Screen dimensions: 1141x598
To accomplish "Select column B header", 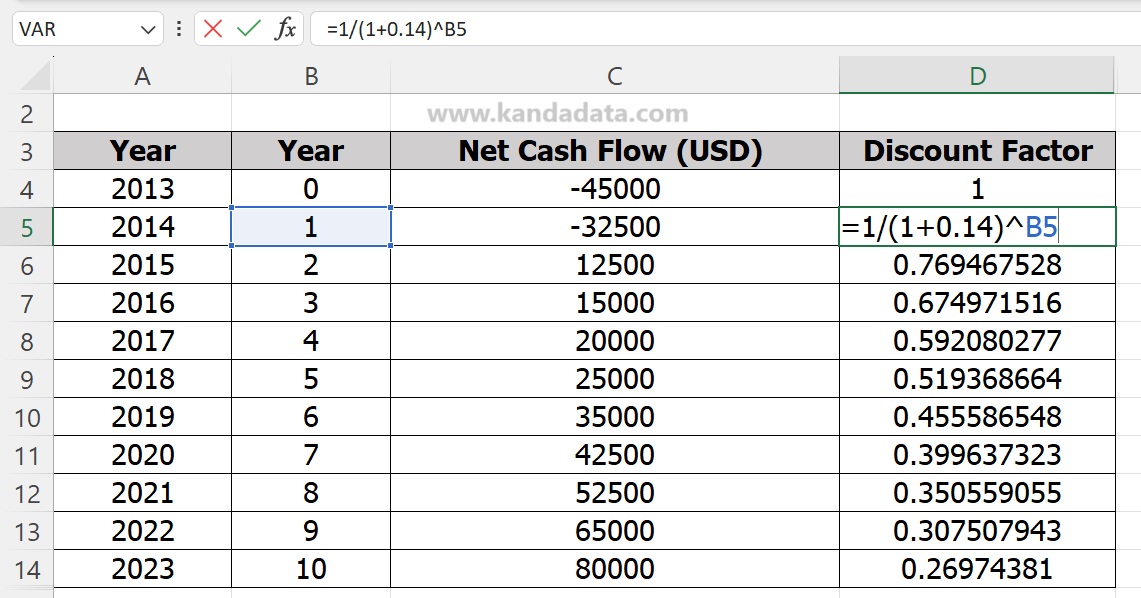I will [311, 76].
